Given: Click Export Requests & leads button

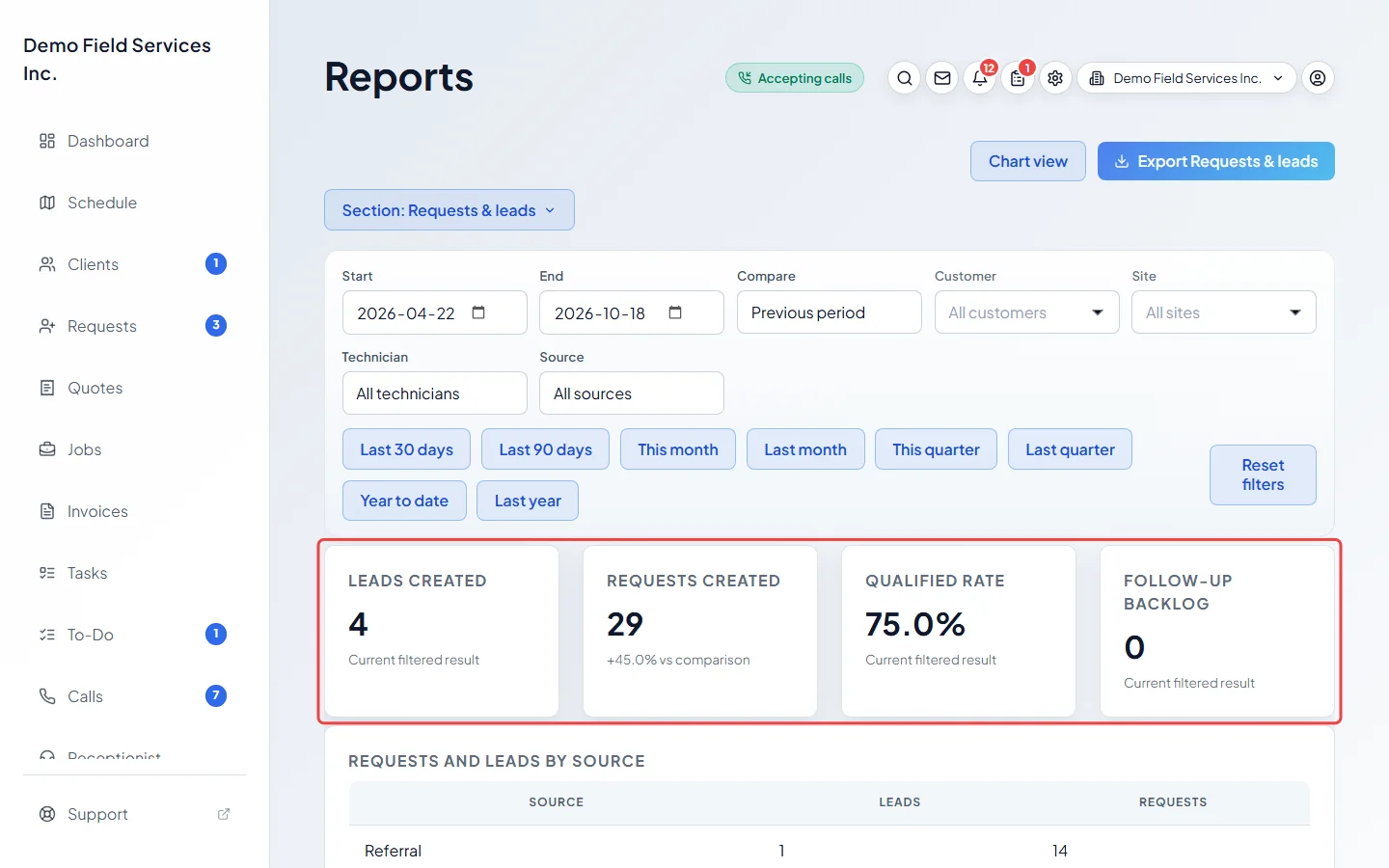Looking at the screenshot, I should 1216,161.
